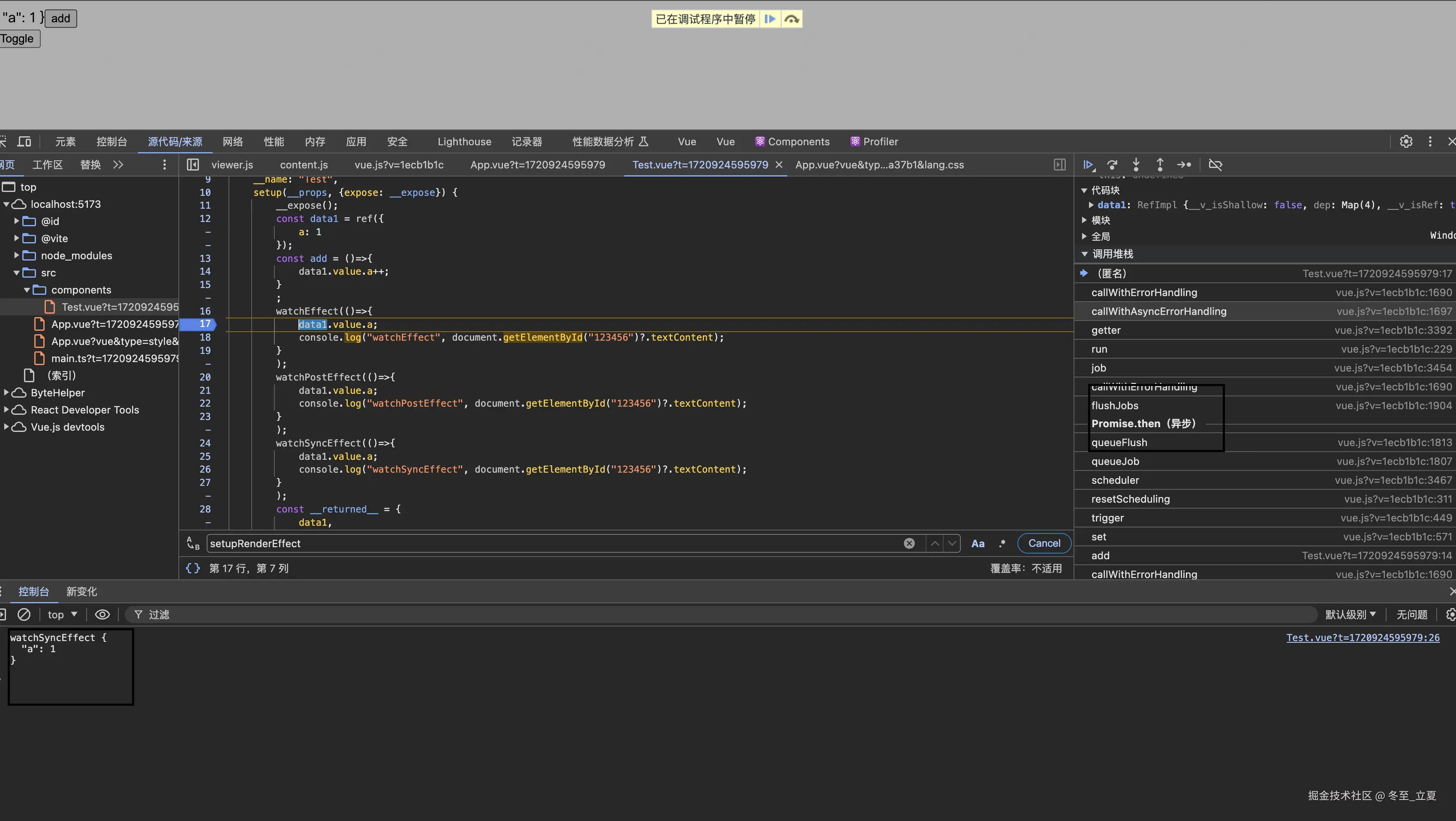
Task: Click the Step into function icon
Action: pos(1136,165)
